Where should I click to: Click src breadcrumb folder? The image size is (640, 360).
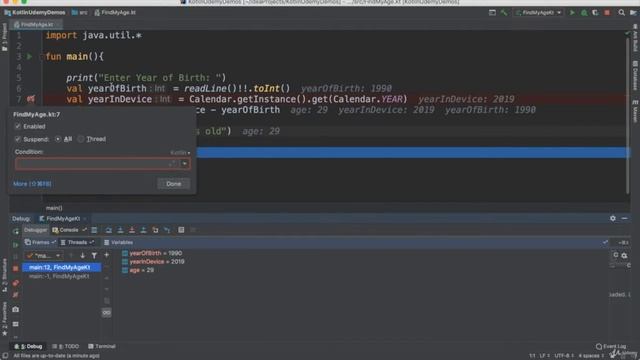pos(80,13)
